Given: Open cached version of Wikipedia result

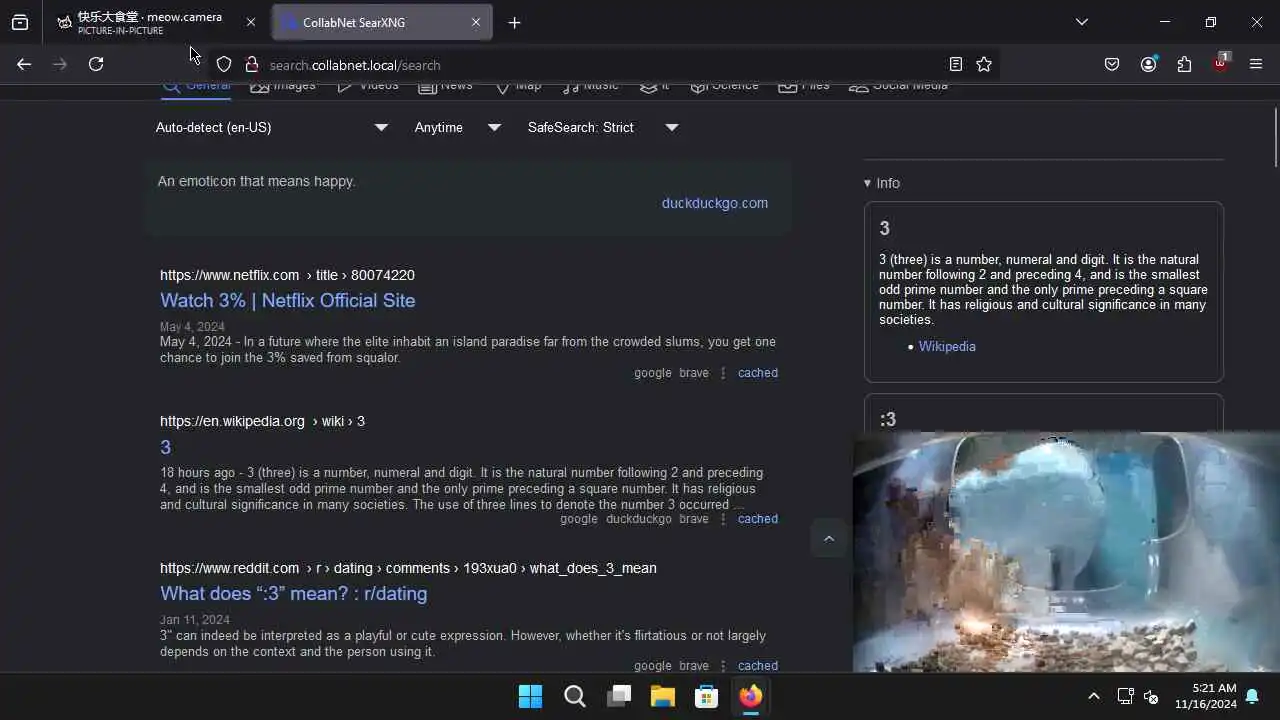Looking at the screenshot, I should coord(758,519).
